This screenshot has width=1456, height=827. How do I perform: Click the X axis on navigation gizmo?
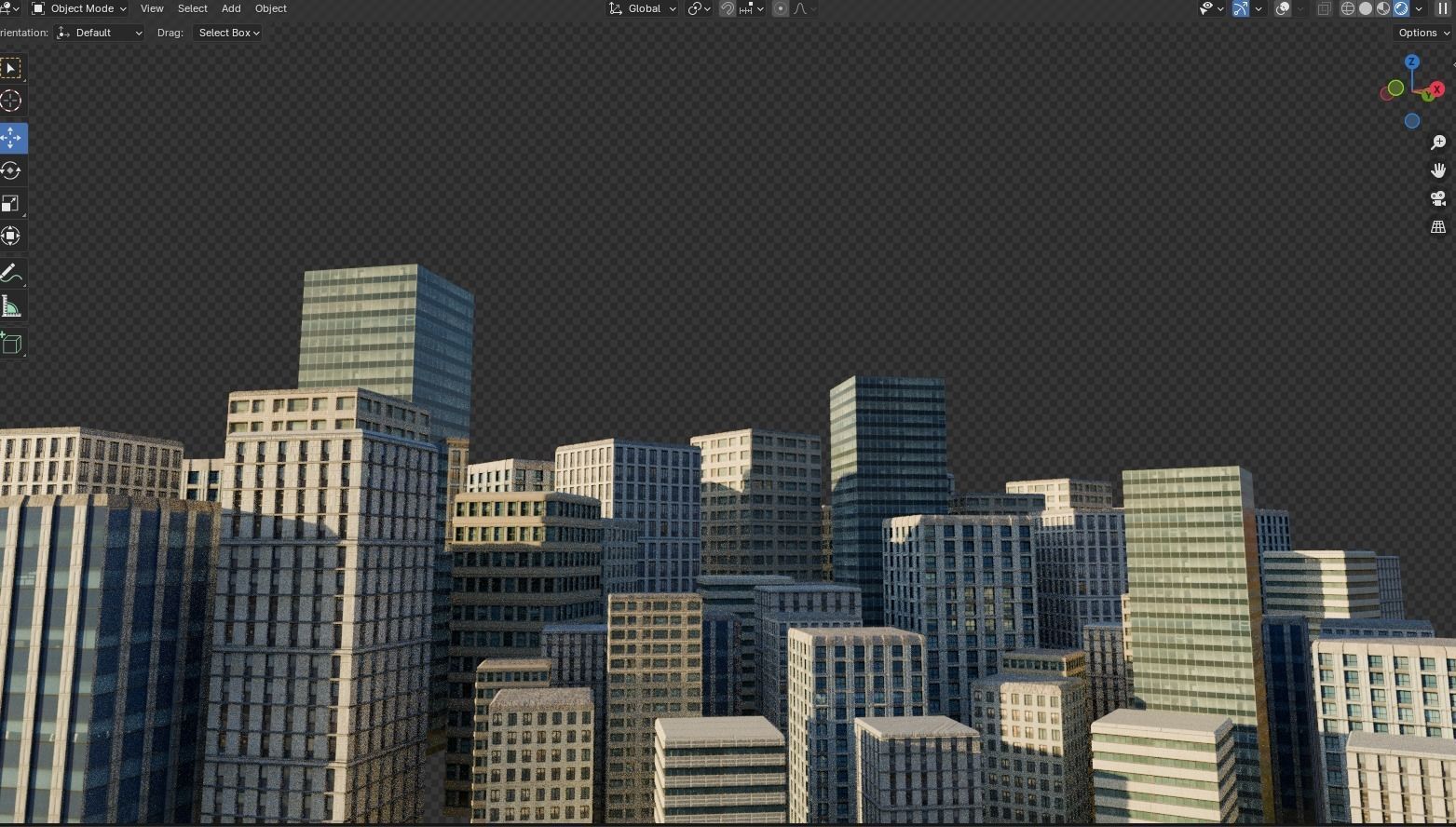(x=1437, y=89)
